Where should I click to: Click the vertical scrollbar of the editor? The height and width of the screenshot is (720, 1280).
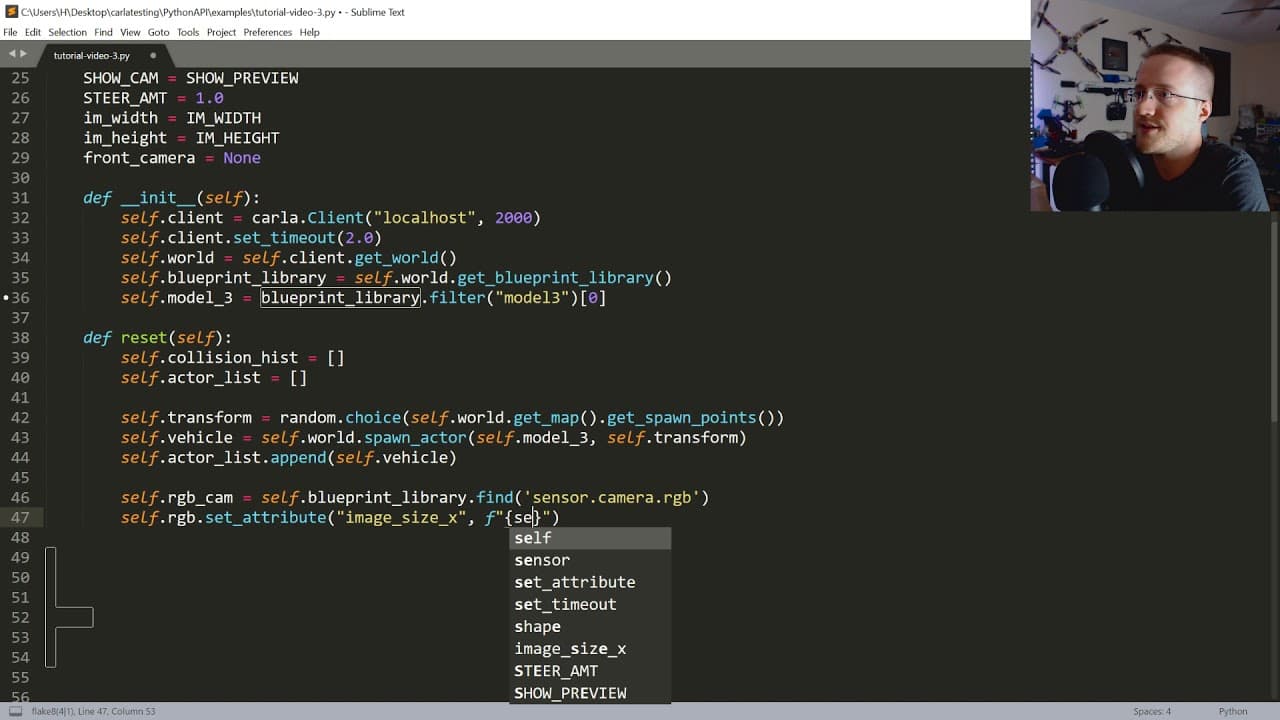click(x=1274, y=320)
